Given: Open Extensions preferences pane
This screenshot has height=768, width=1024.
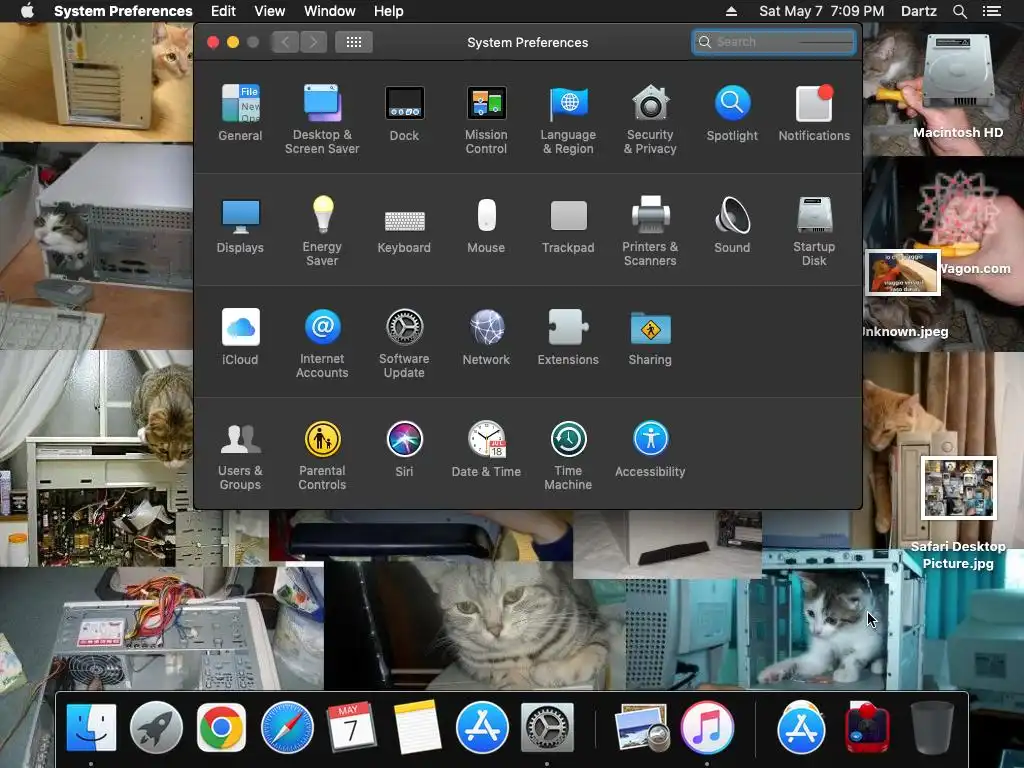Looking at the screenshot, I should (568, 336).
